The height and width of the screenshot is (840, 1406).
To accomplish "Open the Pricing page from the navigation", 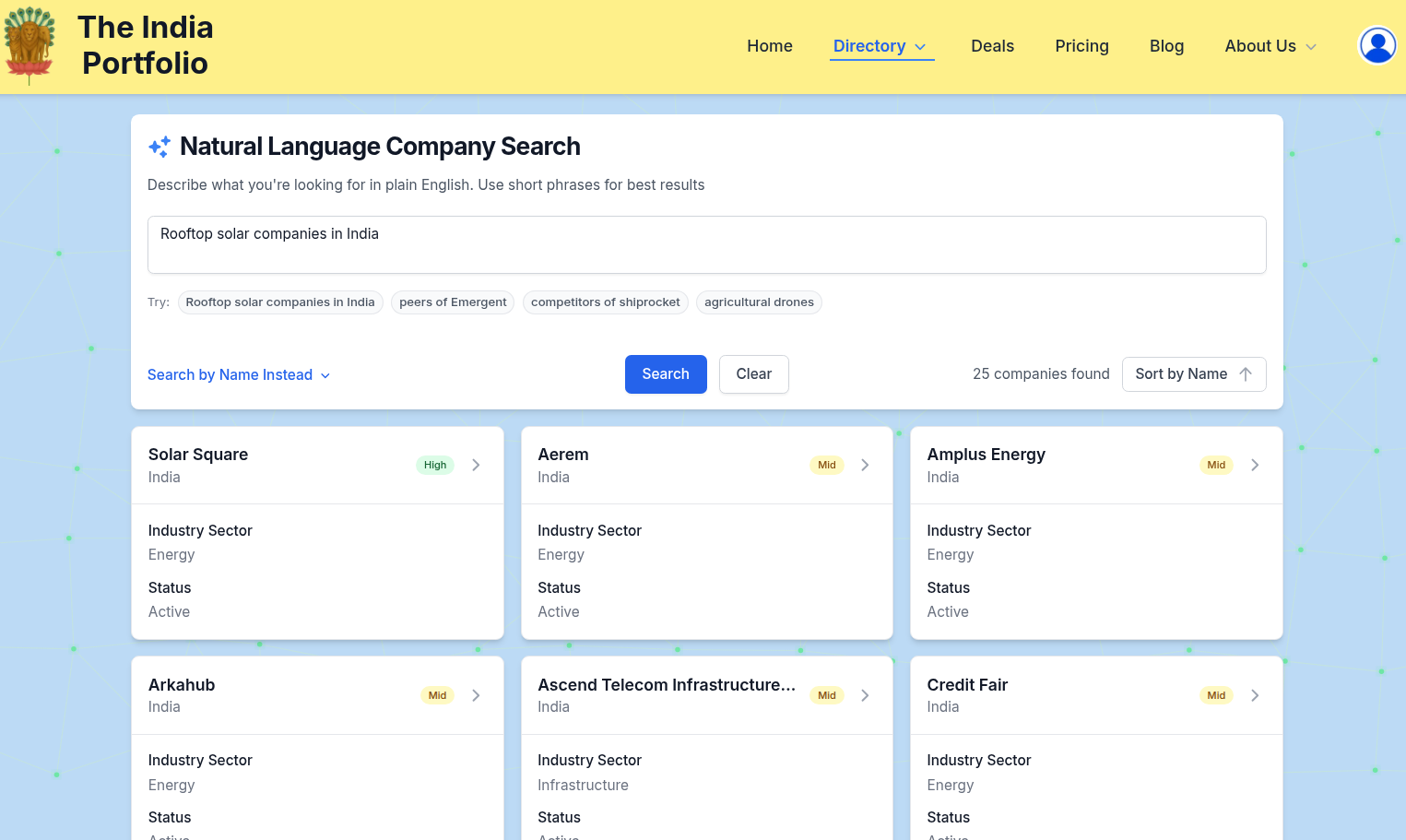I will 1081,45.
